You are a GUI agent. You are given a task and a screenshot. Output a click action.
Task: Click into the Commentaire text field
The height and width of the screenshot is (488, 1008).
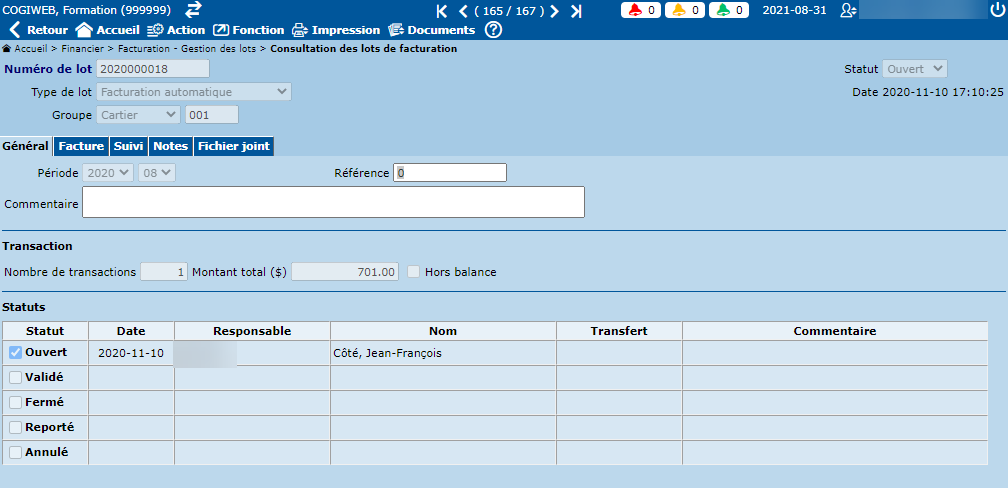click(x=333, y=202)
